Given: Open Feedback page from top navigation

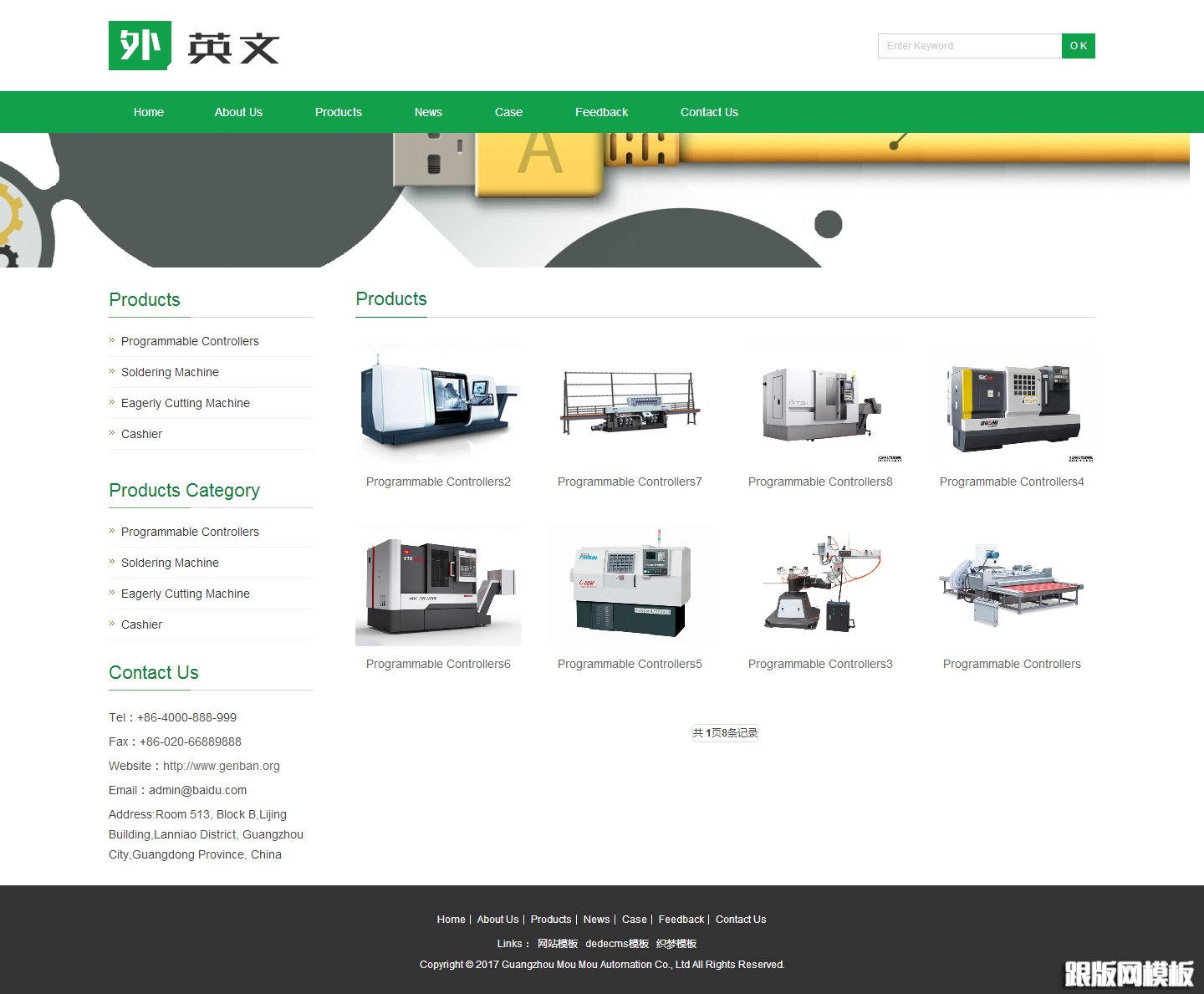Looking at the screenshot, I should (601, 112).
